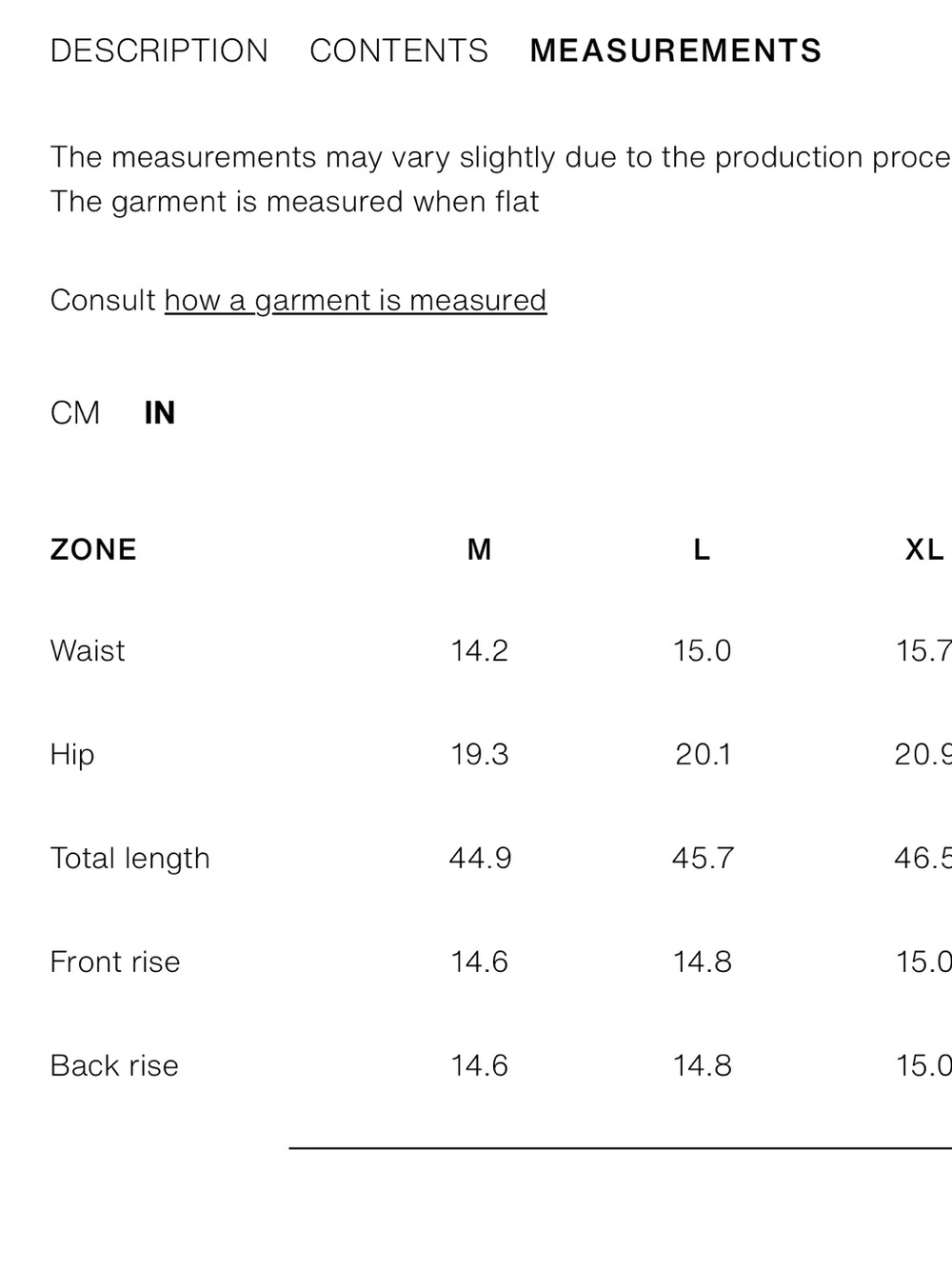Click Total length value 45.7 for L
The height and width of the screenshot is (1269, 952).
(703, 859)
